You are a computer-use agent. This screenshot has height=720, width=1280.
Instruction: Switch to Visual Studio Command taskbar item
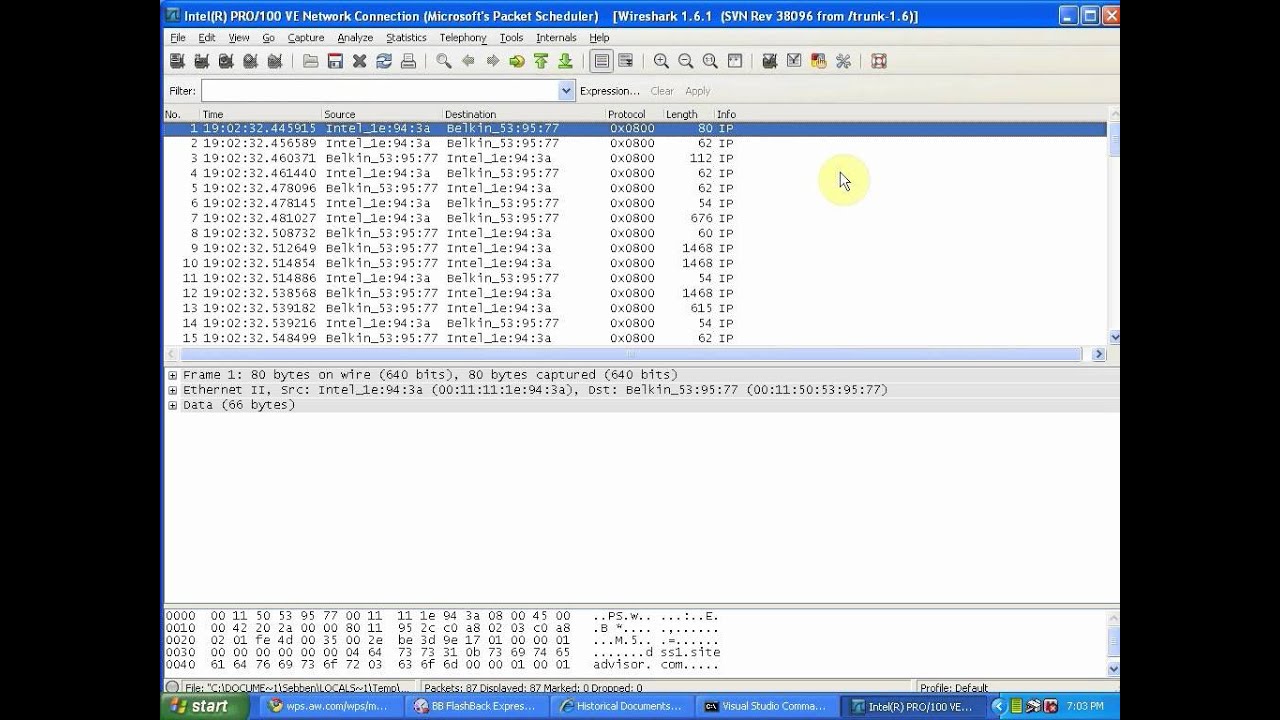(765, 706)
